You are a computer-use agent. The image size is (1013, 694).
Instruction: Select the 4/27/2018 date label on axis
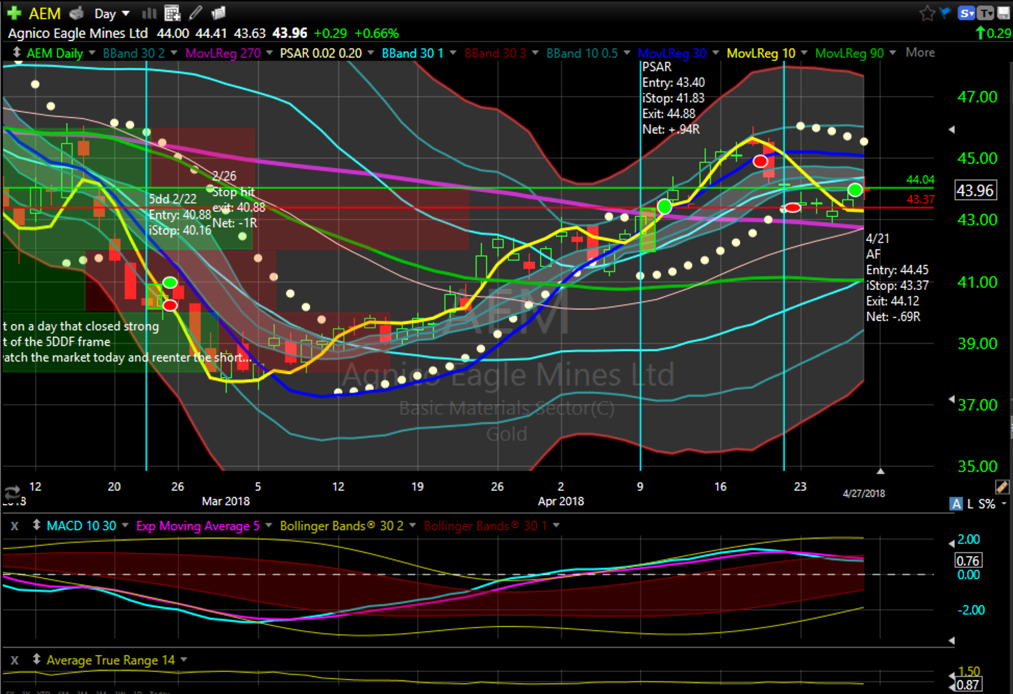coord(864,494)
